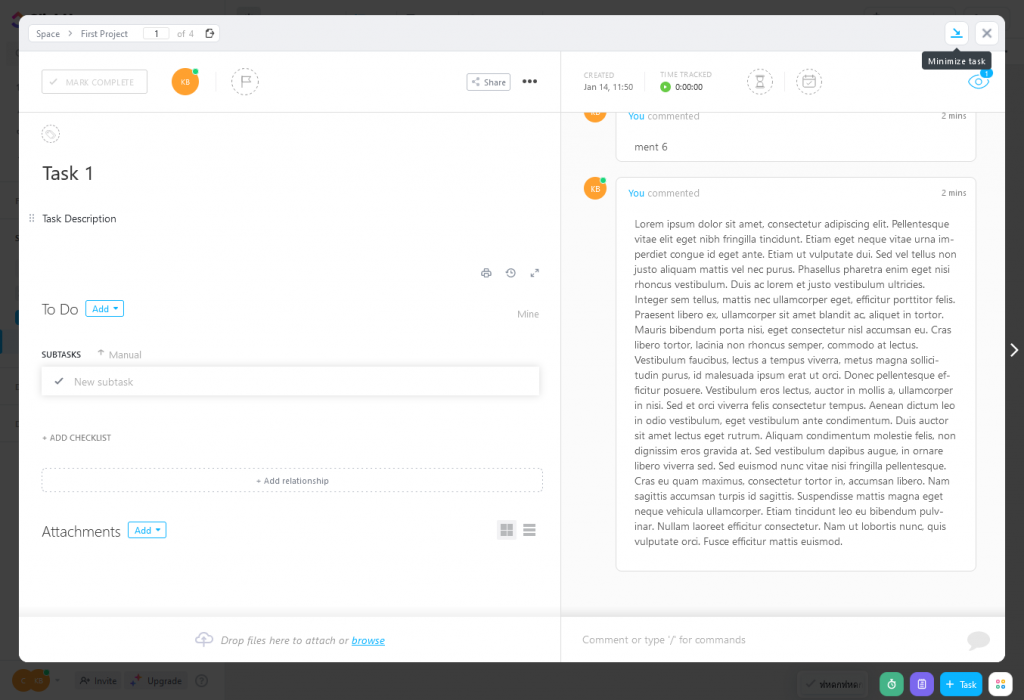
Task: Set priority with the flag icon
Action: 245,82
